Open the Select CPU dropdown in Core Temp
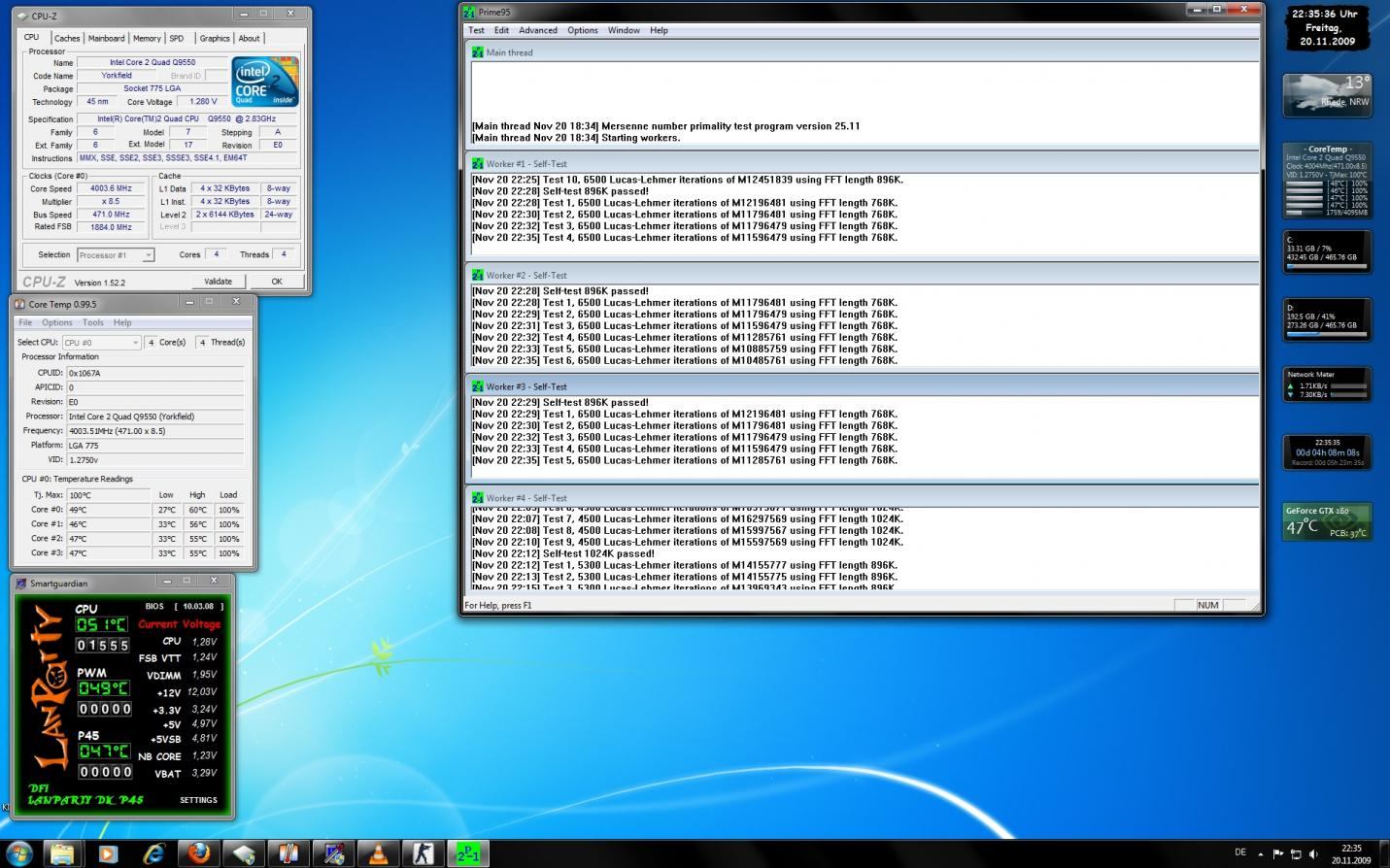The image size is (1390, 868). pyautogui.click(x=102, y=343)
